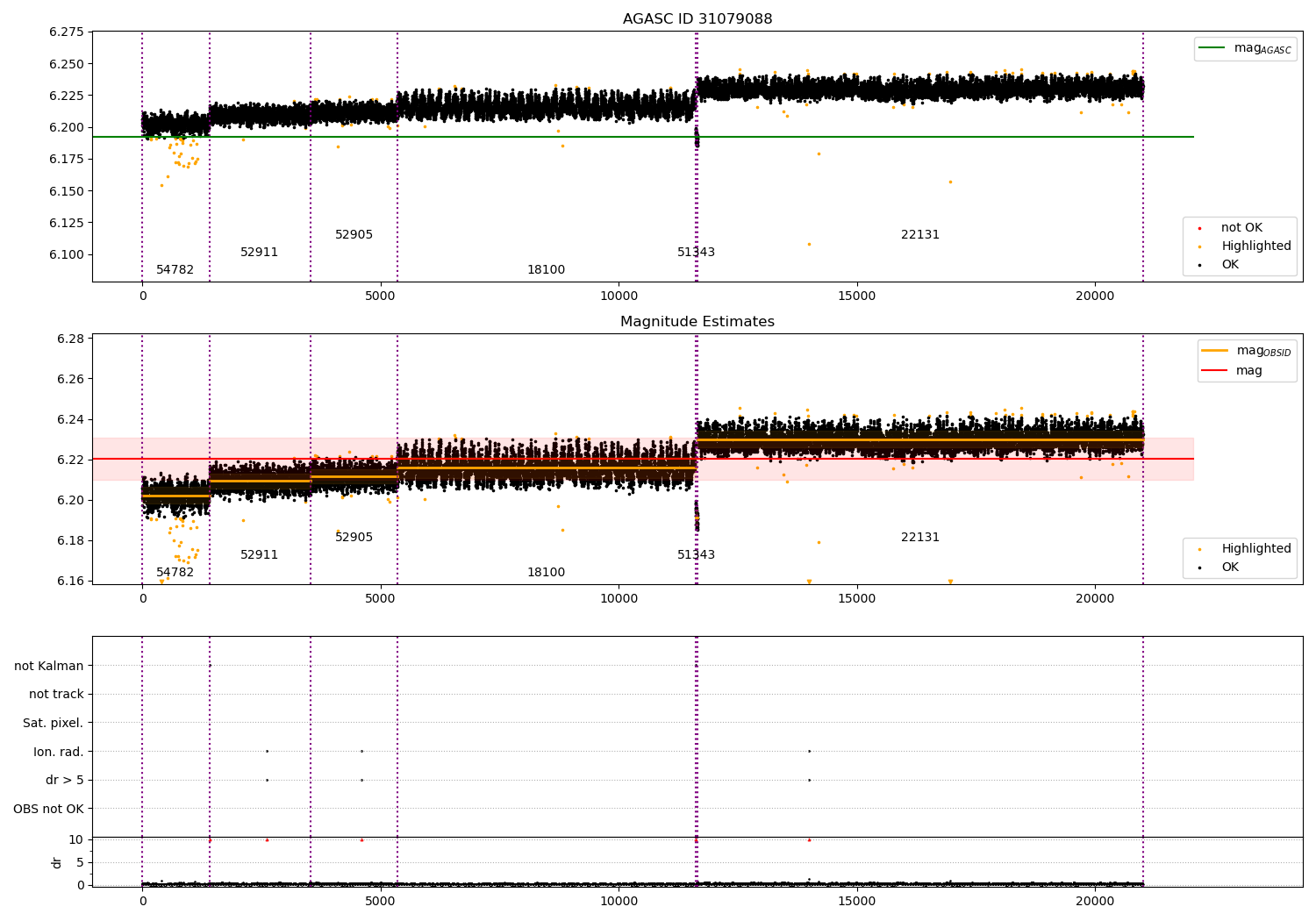Select the red 'mag' legend entry label

tap(1249, 371)
